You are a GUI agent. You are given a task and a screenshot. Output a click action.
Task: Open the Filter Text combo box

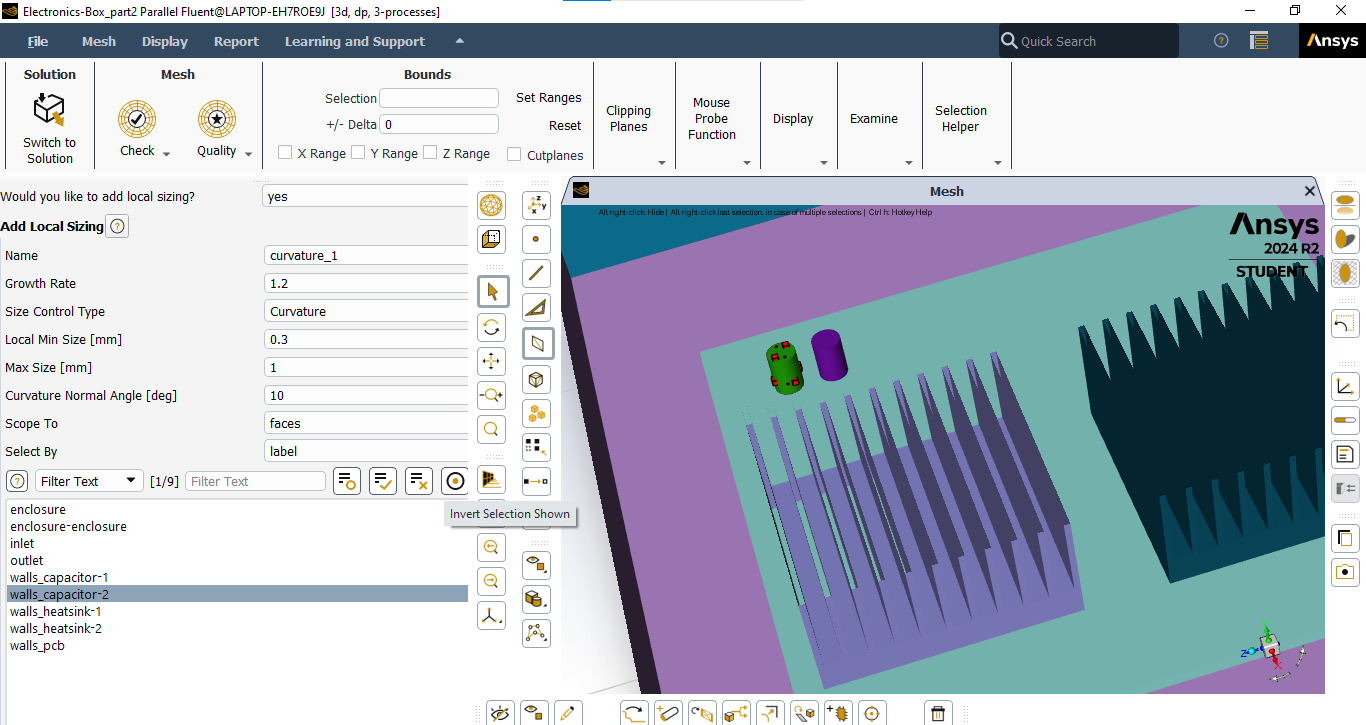point(90,481)
